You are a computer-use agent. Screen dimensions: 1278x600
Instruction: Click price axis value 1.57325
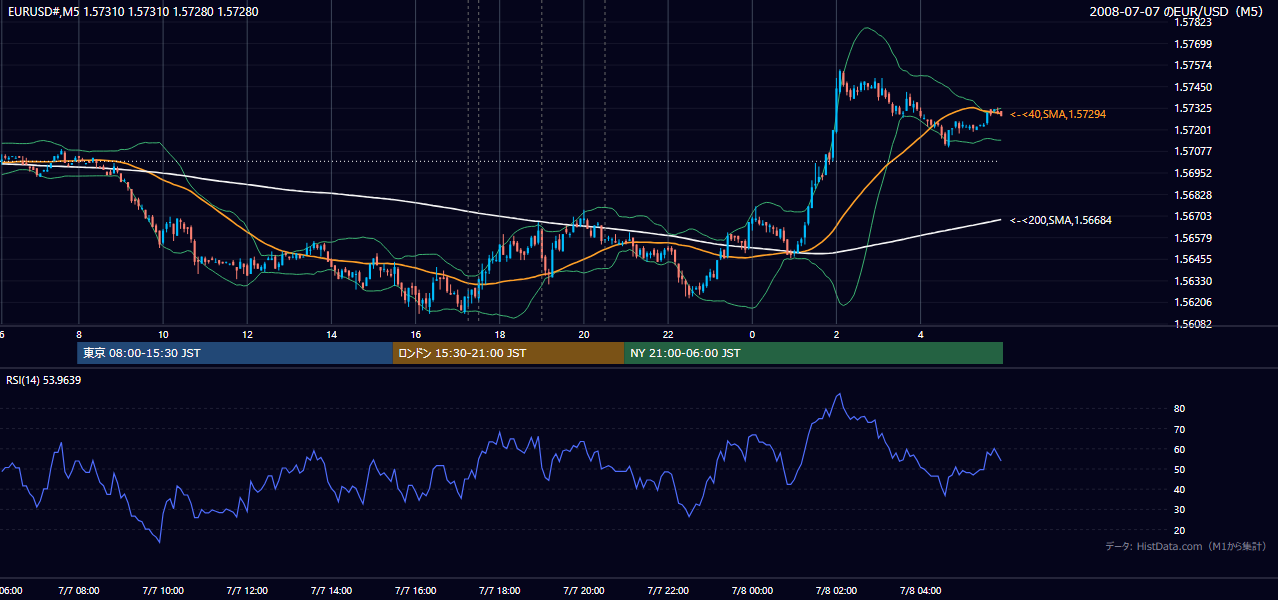coord(1194,108)
